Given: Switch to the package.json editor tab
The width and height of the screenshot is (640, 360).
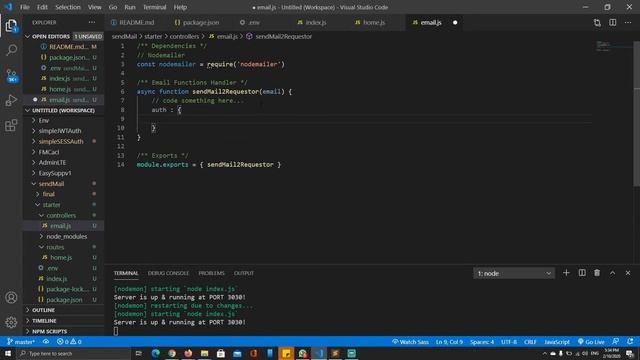Looking at the screenshot, I should click(197, 22).
